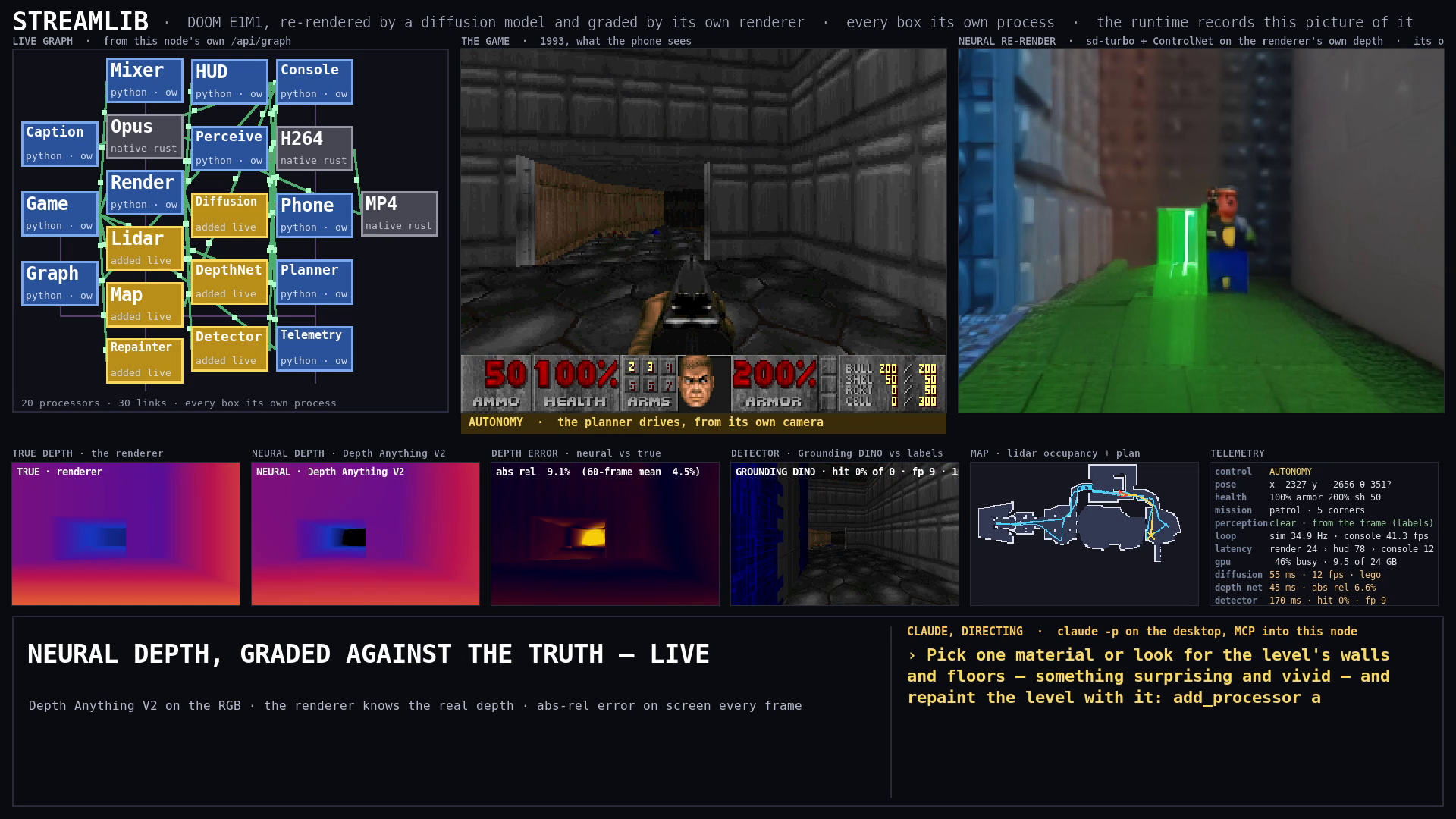The height and width of the screenshot is (819, 1456).
Task: Click the Lidar added-live node
Action: click(x=145, y=249)
